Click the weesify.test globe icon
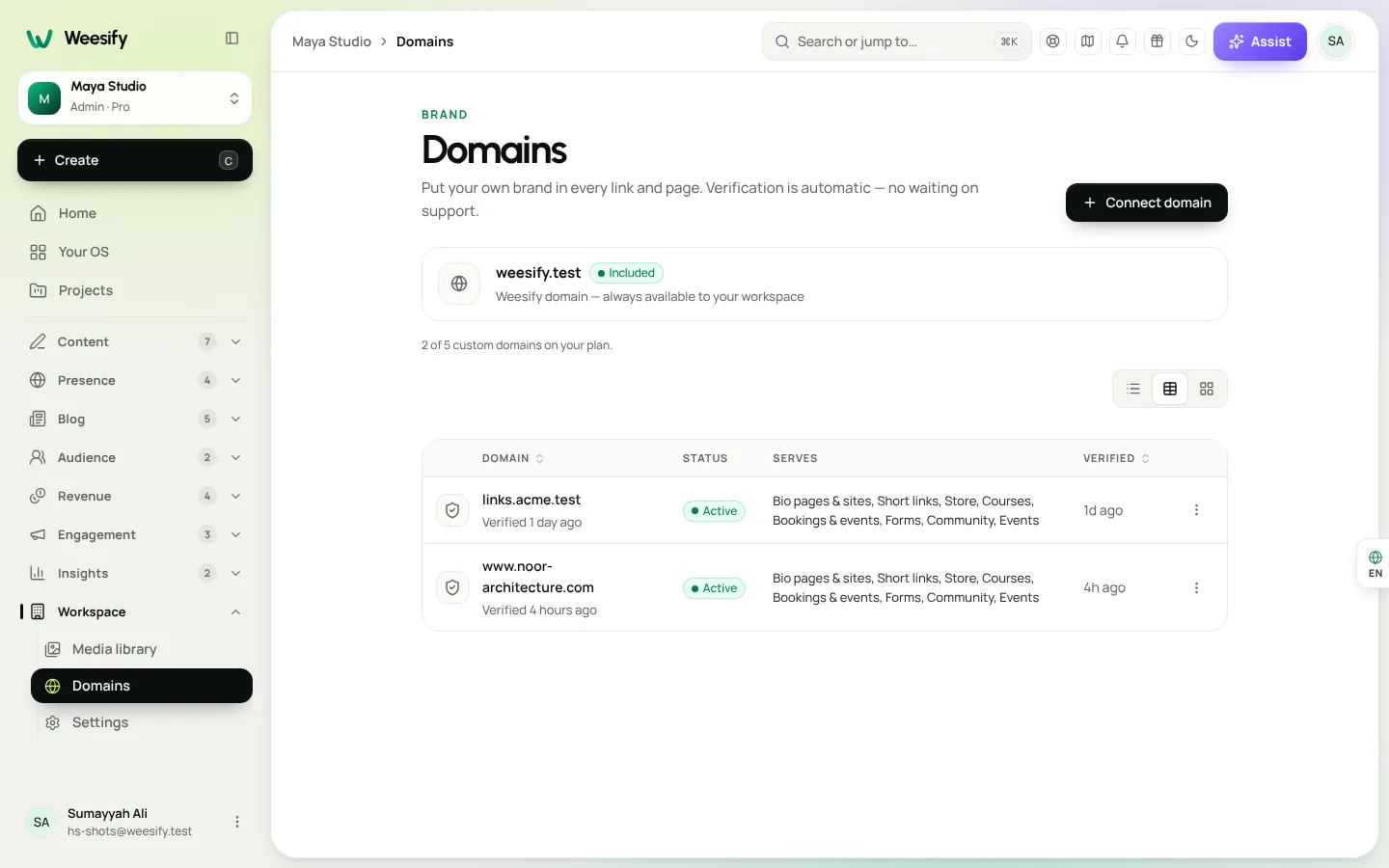The image size is (1389, 868). click(459, 284)
